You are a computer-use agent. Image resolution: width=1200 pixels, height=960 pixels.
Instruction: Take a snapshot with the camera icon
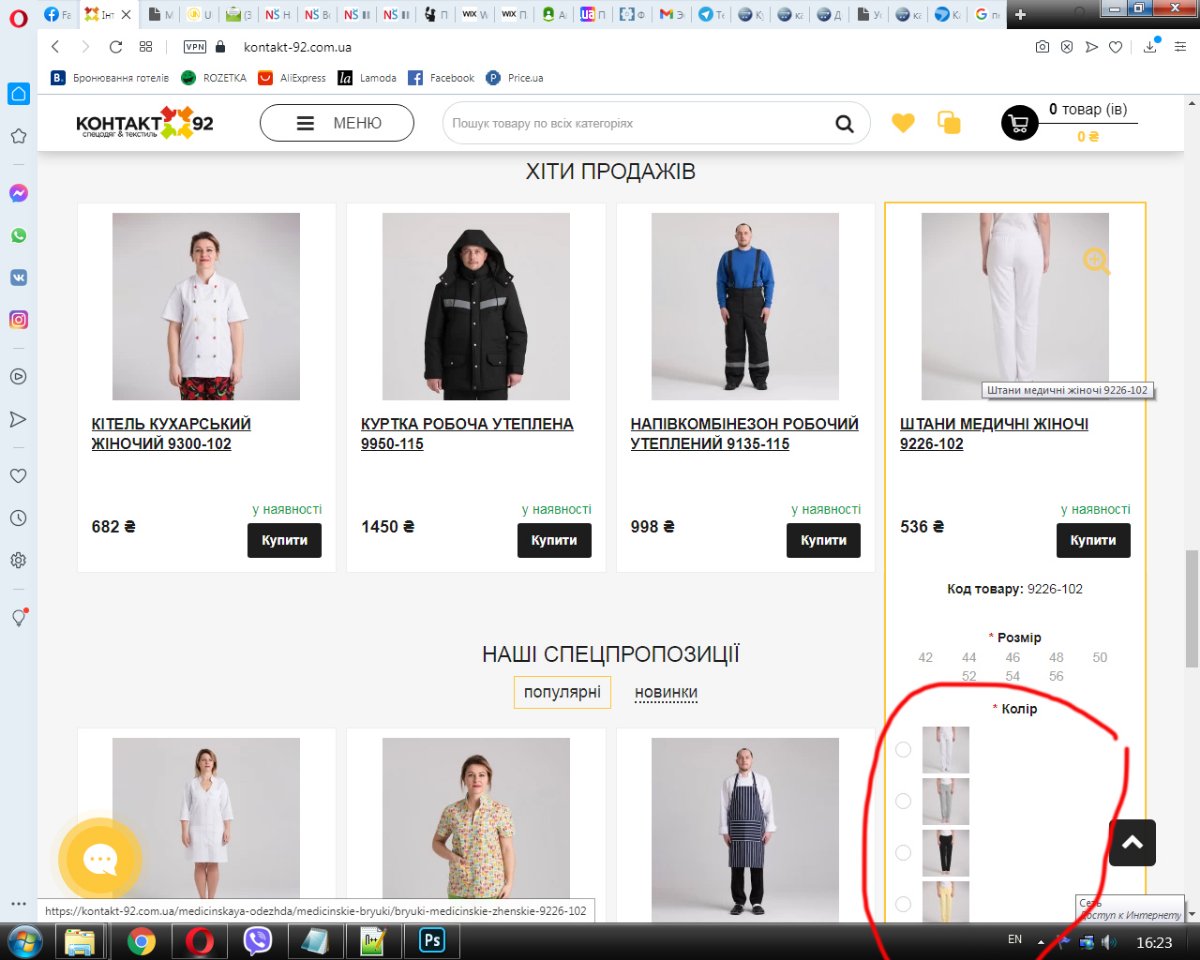(1042, 47)
